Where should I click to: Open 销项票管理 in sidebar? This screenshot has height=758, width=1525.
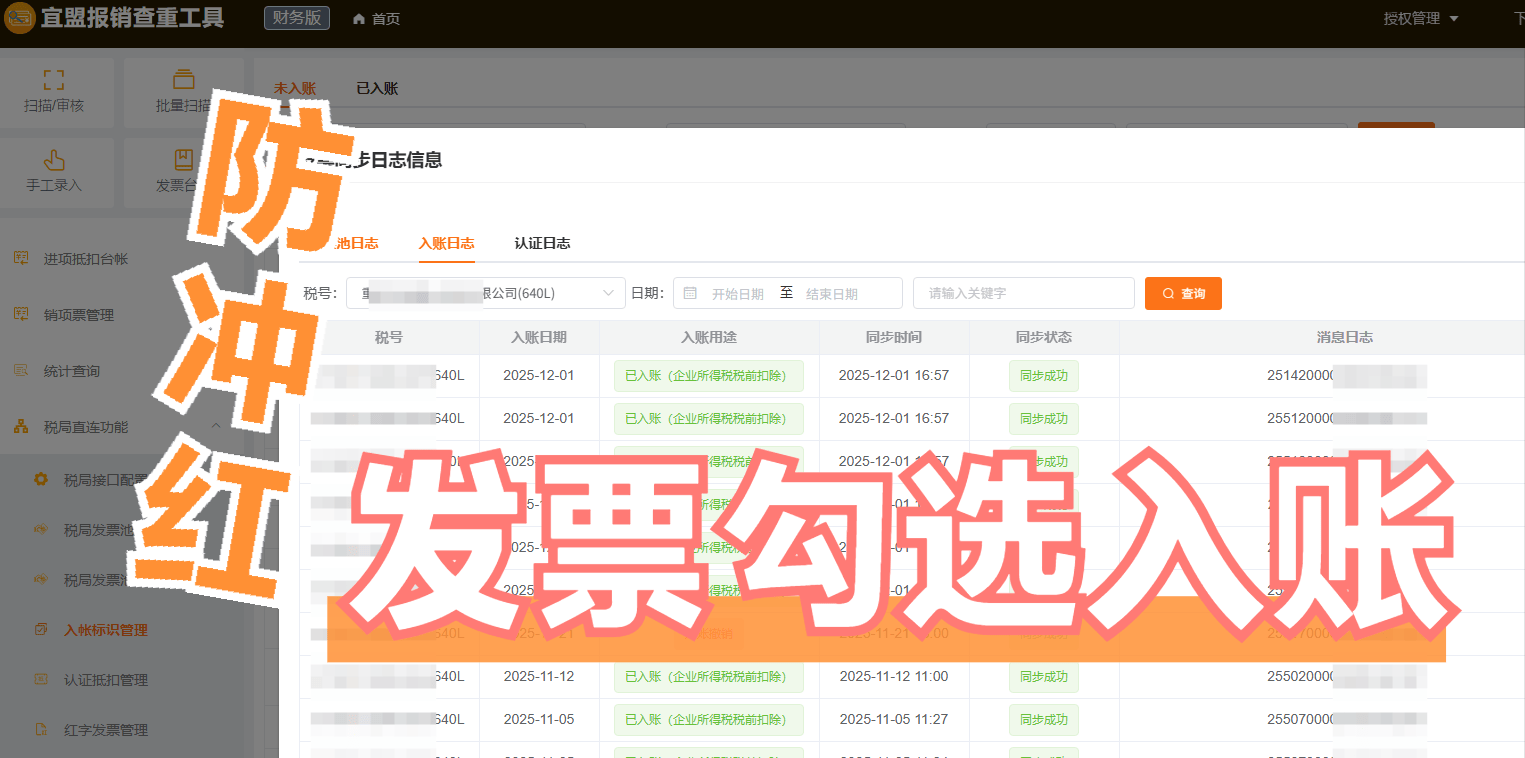click(x=79, y=315)
